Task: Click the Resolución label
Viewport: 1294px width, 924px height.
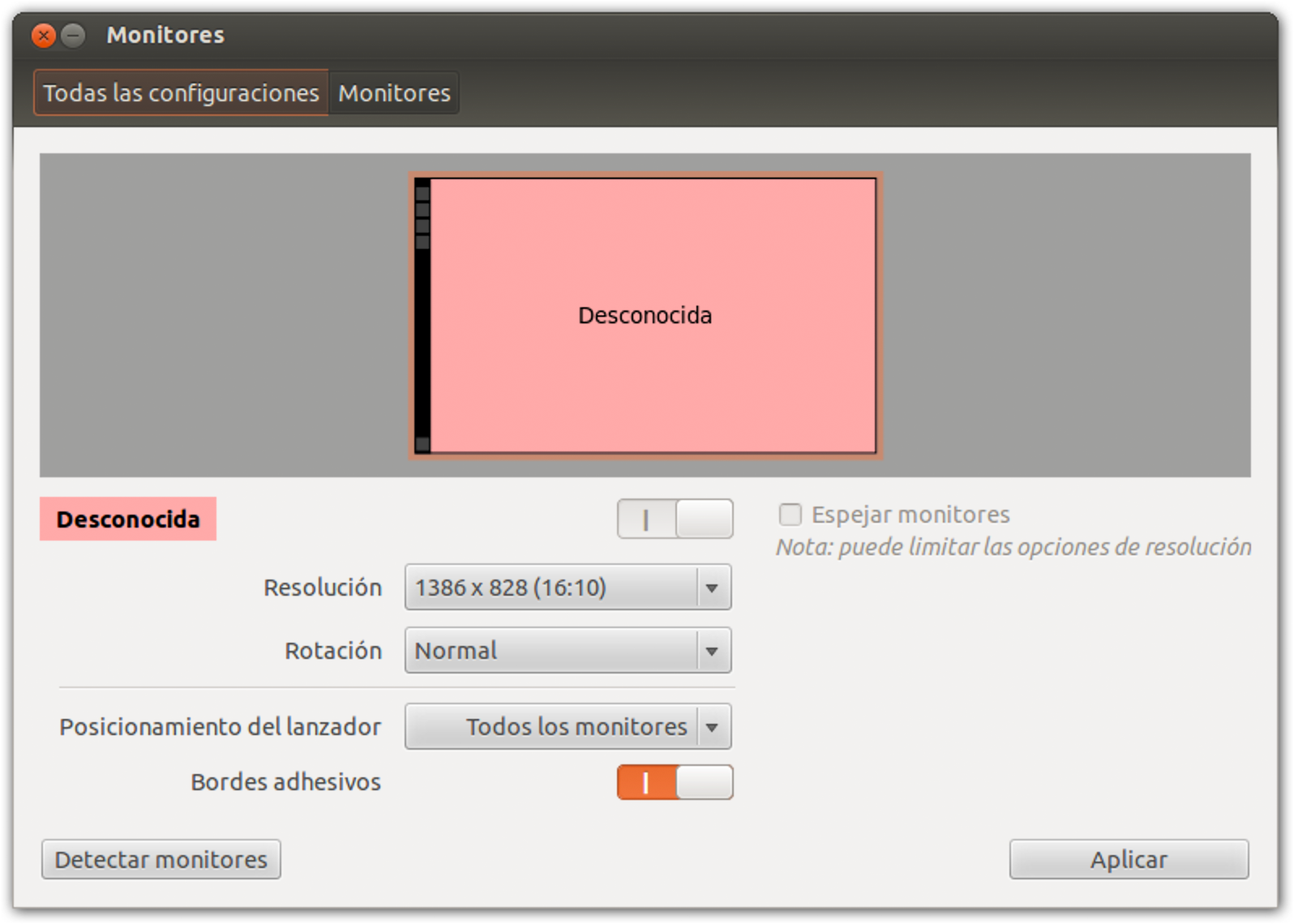Action: click(x=323, y=588)
